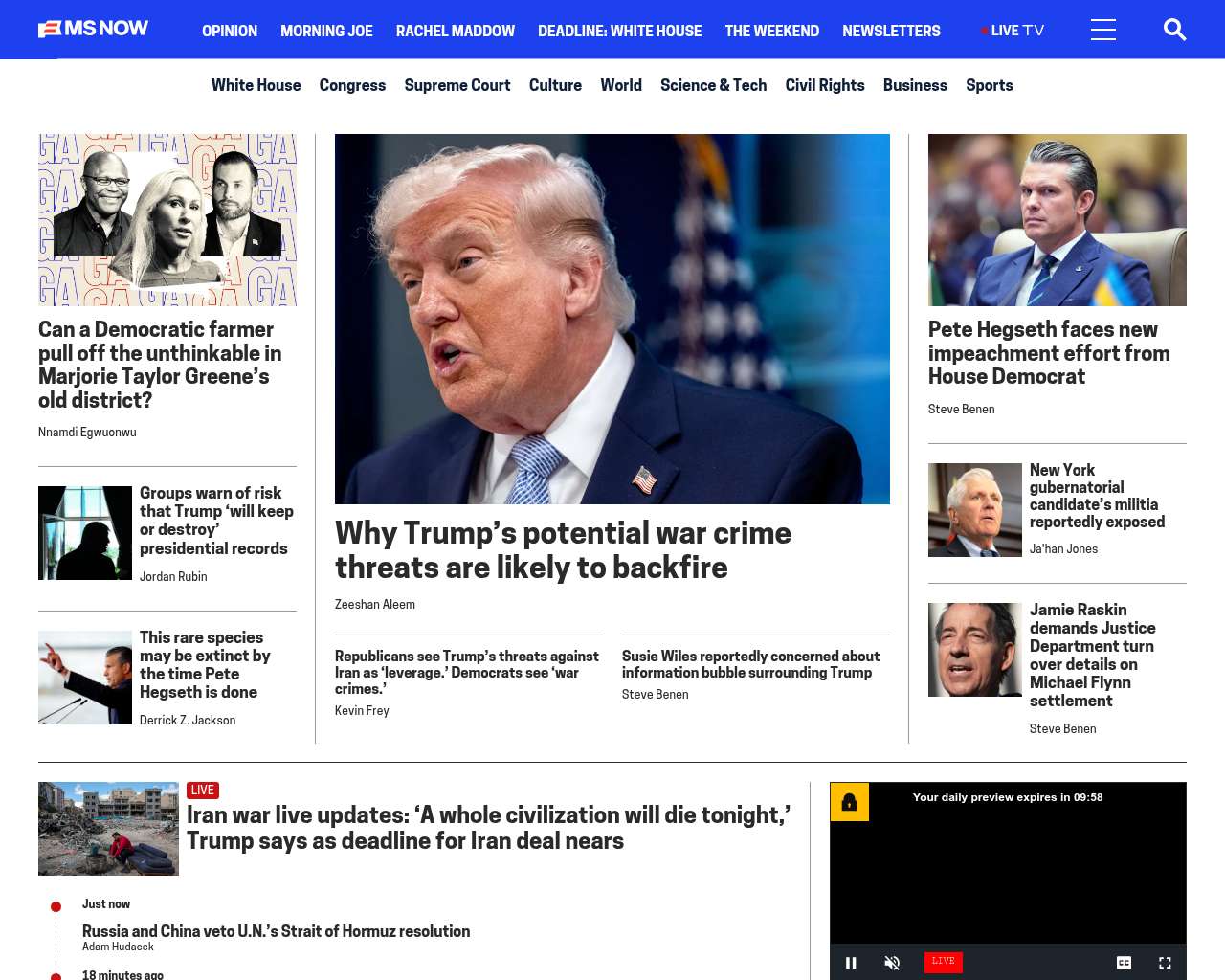Screen dimensions: 1225x980
Task: Open Newsletters in top navigation
Action: 891,31
